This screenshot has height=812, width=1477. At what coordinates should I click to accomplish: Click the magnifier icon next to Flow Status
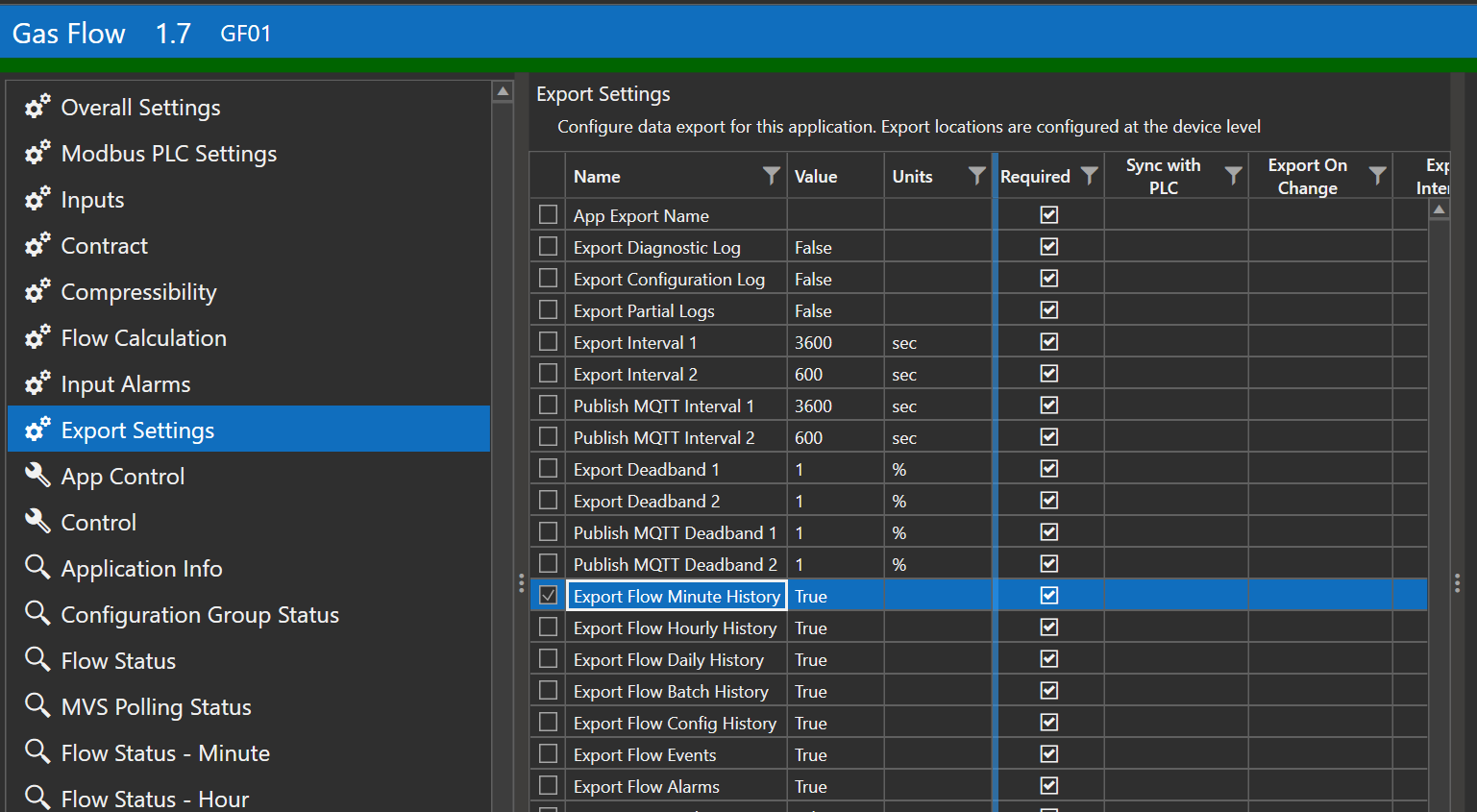[37, 659]
